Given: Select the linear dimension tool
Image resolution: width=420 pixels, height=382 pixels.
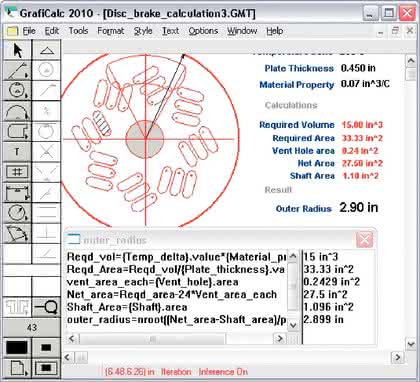Looking at the screenshot, I should [x=17, y=193].
